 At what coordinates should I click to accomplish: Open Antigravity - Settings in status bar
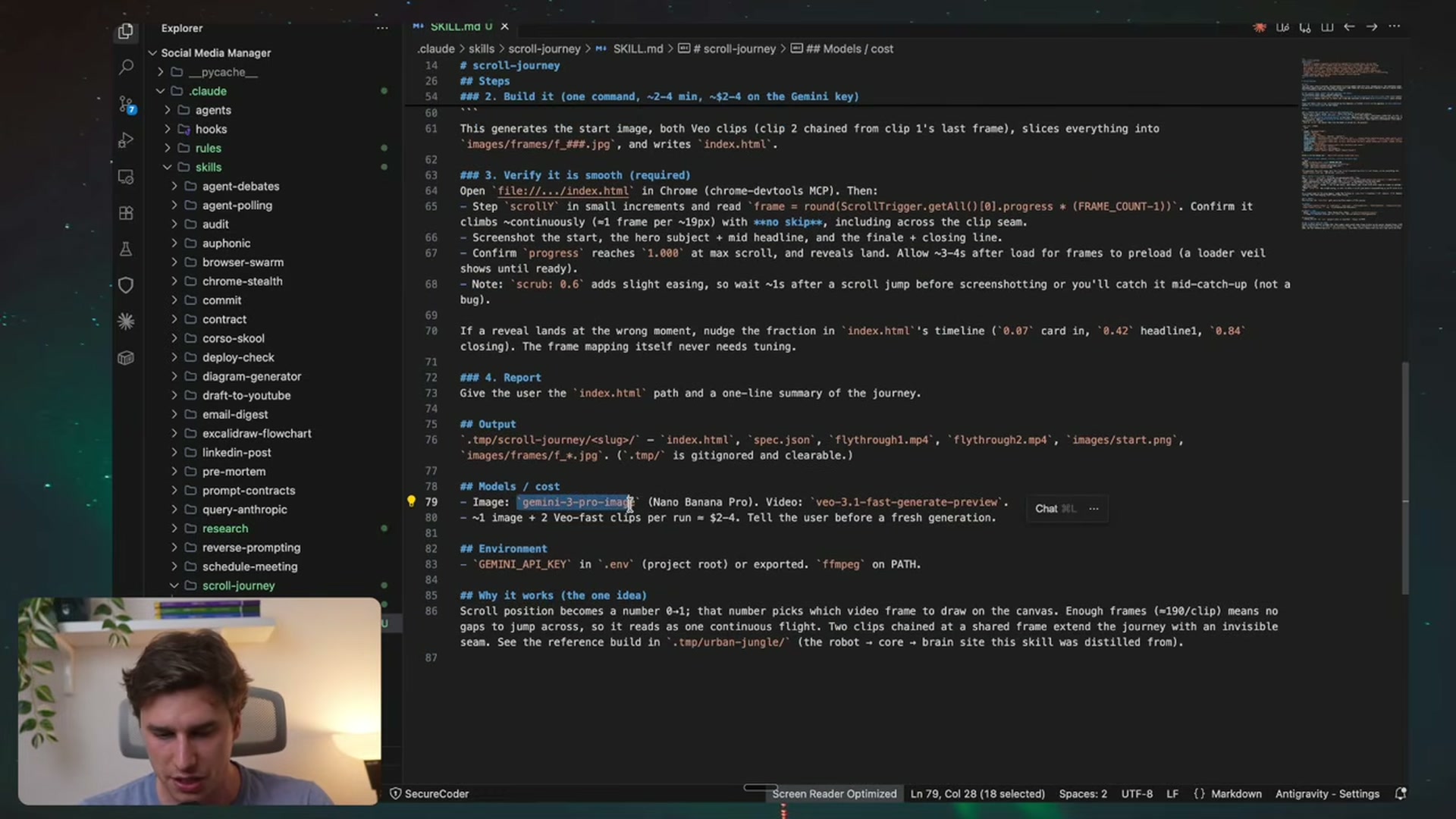1327,793
